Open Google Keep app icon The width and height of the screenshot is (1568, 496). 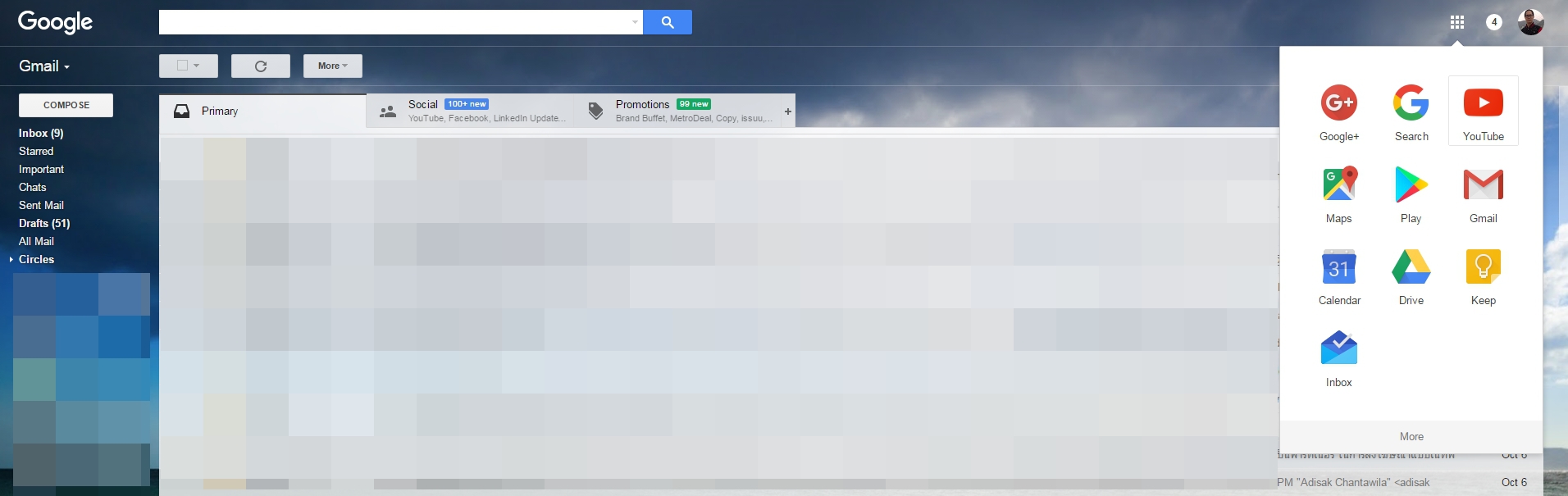[x=1483, y=275]
